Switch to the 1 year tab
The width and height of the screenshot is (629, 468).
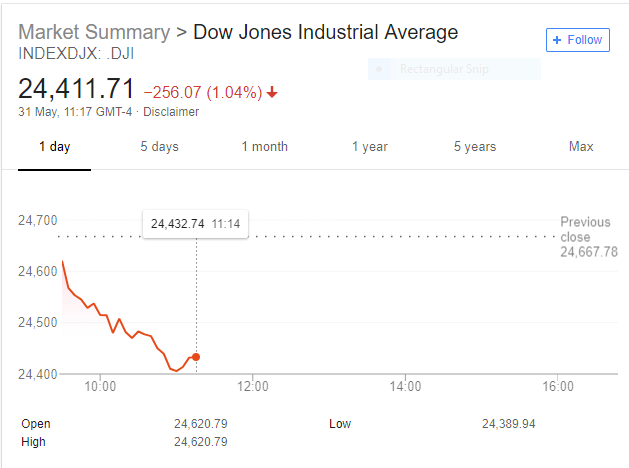(x=369, y=147)
